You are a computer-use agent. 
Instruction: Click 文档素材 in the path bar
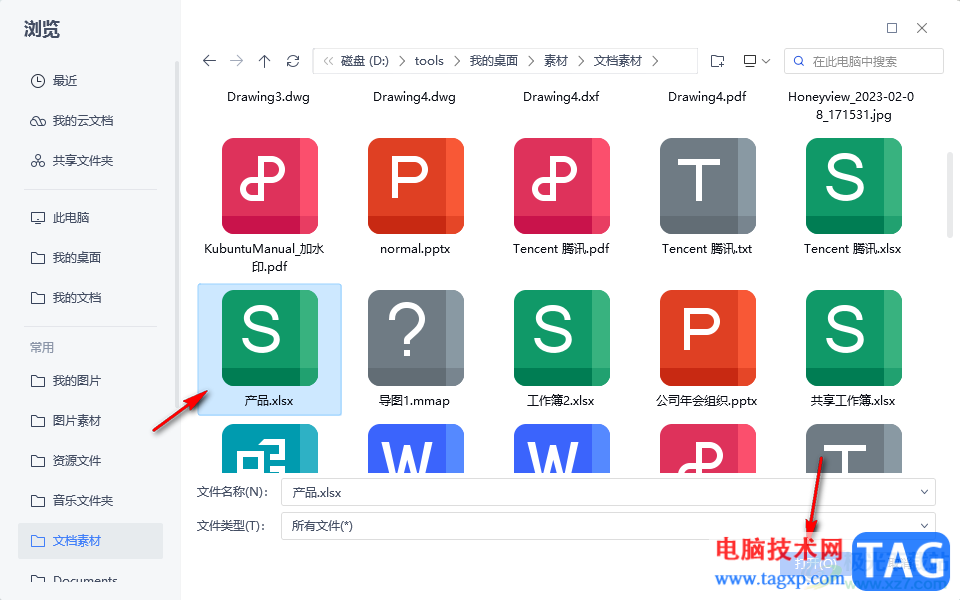point(618,61)
